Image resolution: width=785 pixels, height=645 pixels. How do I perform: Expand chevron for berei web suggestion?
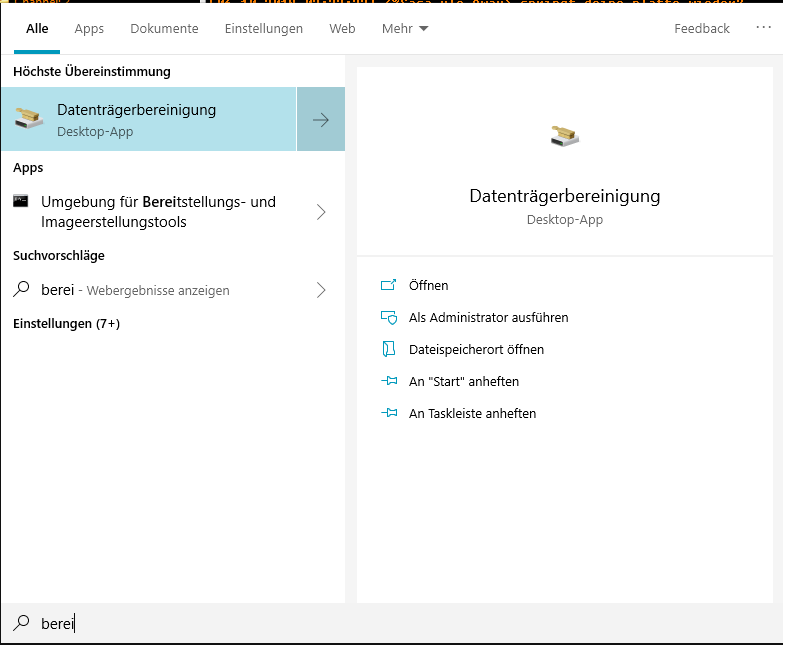click(x=321, y=290)
